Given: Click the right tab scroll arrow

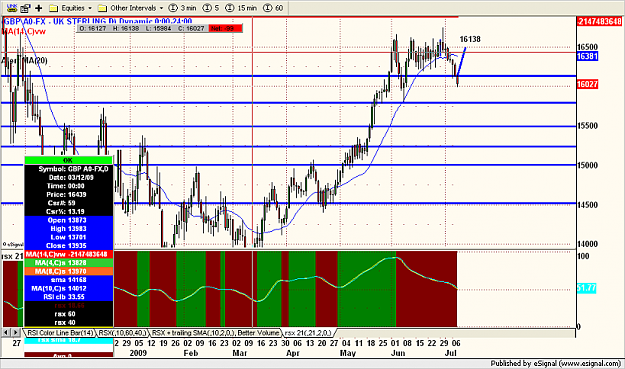Looking at the screenshot, I should 15,332.
